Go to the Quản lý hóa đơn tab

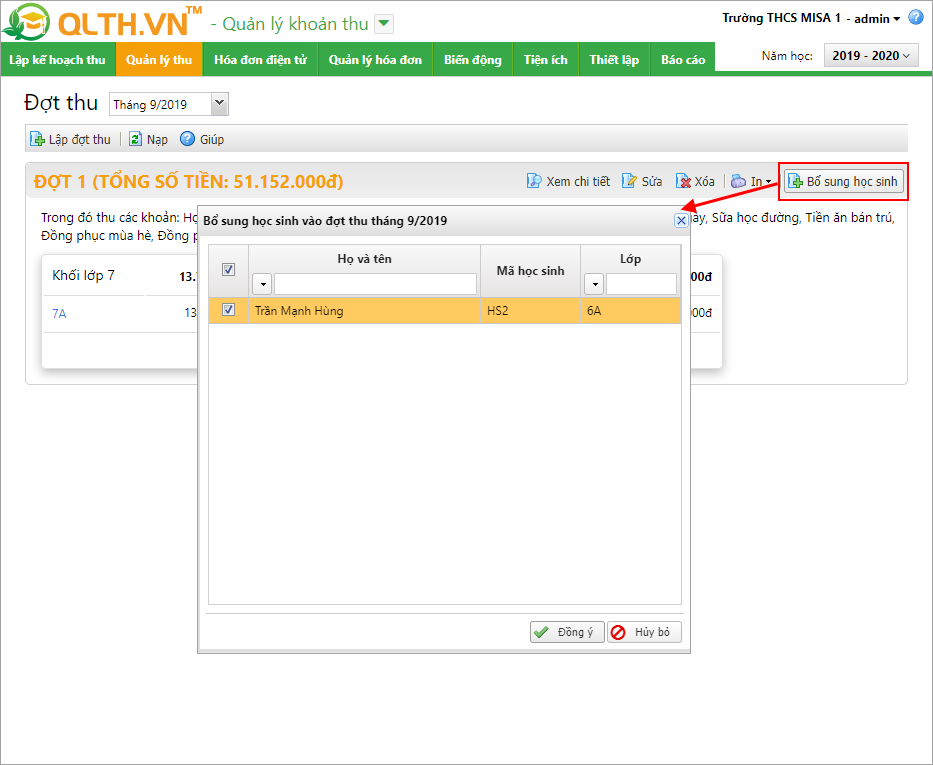point(375,59)
